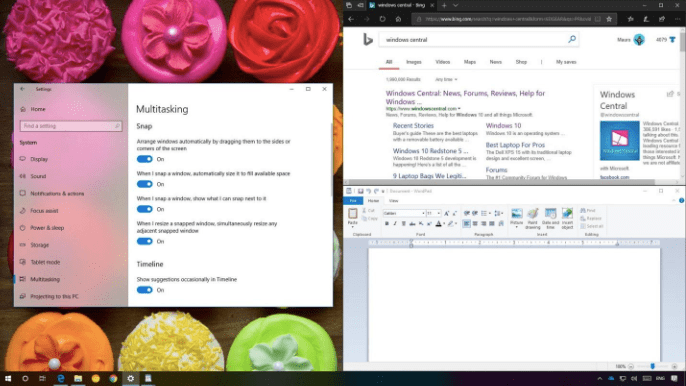Viewport: 686px width, 386px height.
Task: Open Edge Favorites hub icon
Action: pyautogui.click(x=630, y=19)
